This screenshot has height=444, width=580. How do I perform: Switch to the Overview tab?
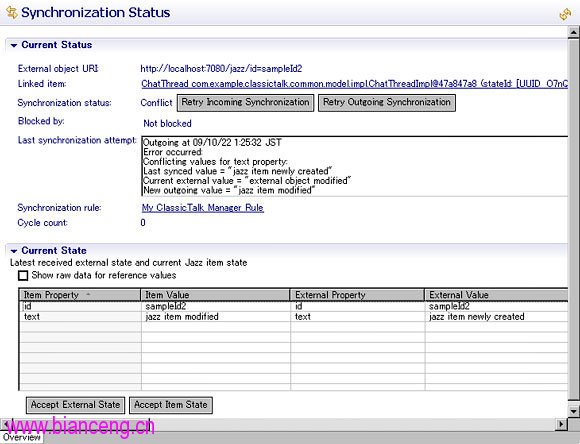[x=22, y=438]
